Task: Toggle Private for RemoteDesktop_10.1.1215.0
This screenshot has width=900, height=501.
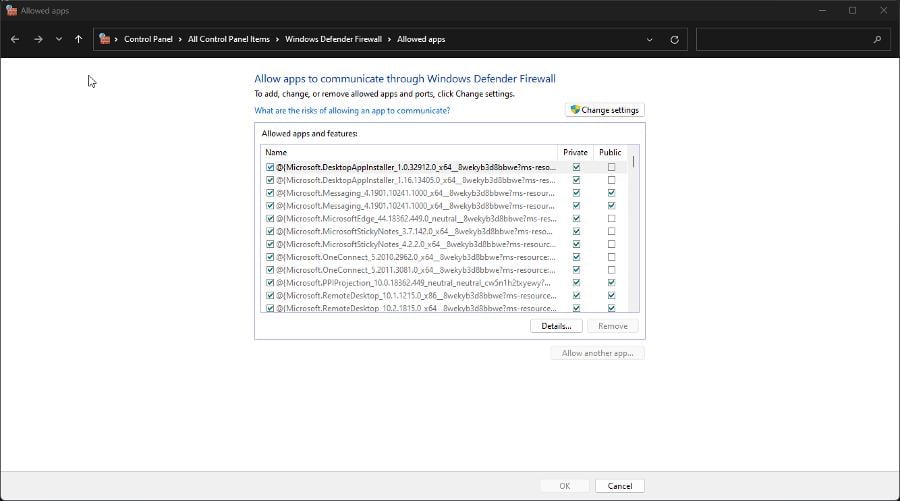Action: click(x=576, y=296)
